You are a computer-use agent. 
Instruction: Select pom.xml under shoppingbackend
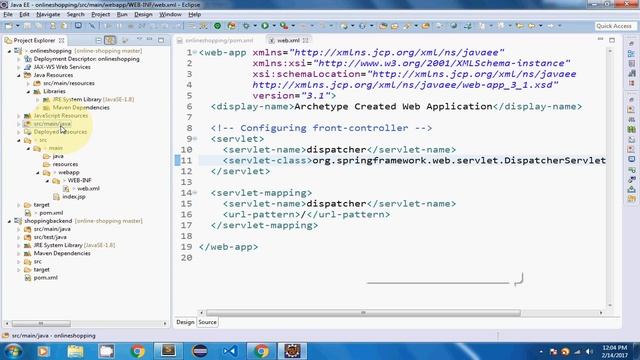click(x=45, y=278)
